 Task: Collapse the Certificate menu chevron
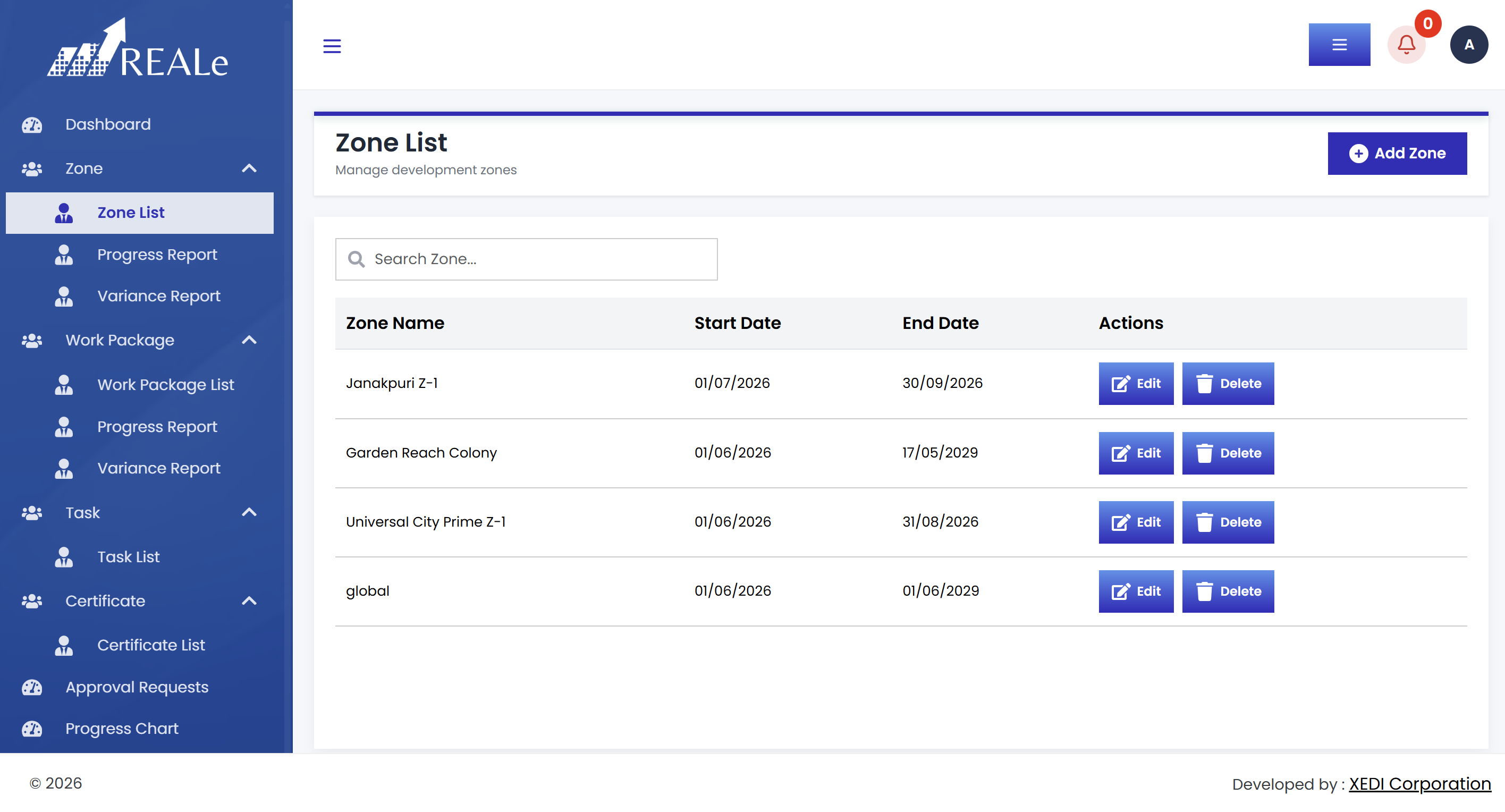249,601
